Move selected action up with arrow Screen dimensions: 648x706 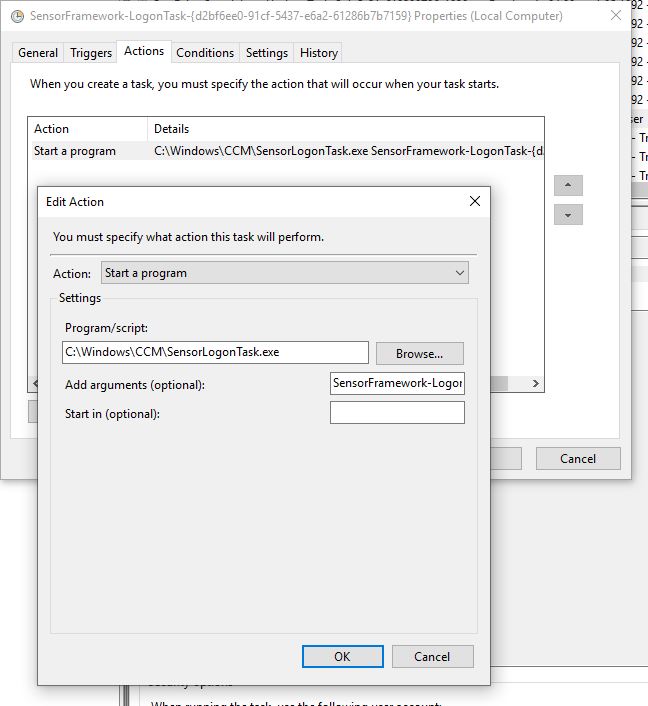[x=568, y=185]
